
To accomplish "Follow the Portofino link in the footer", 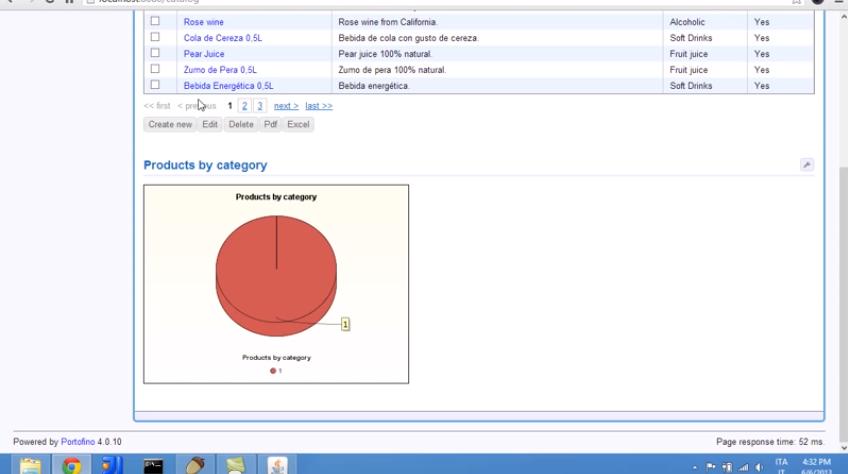I will [x=78, y=442].
